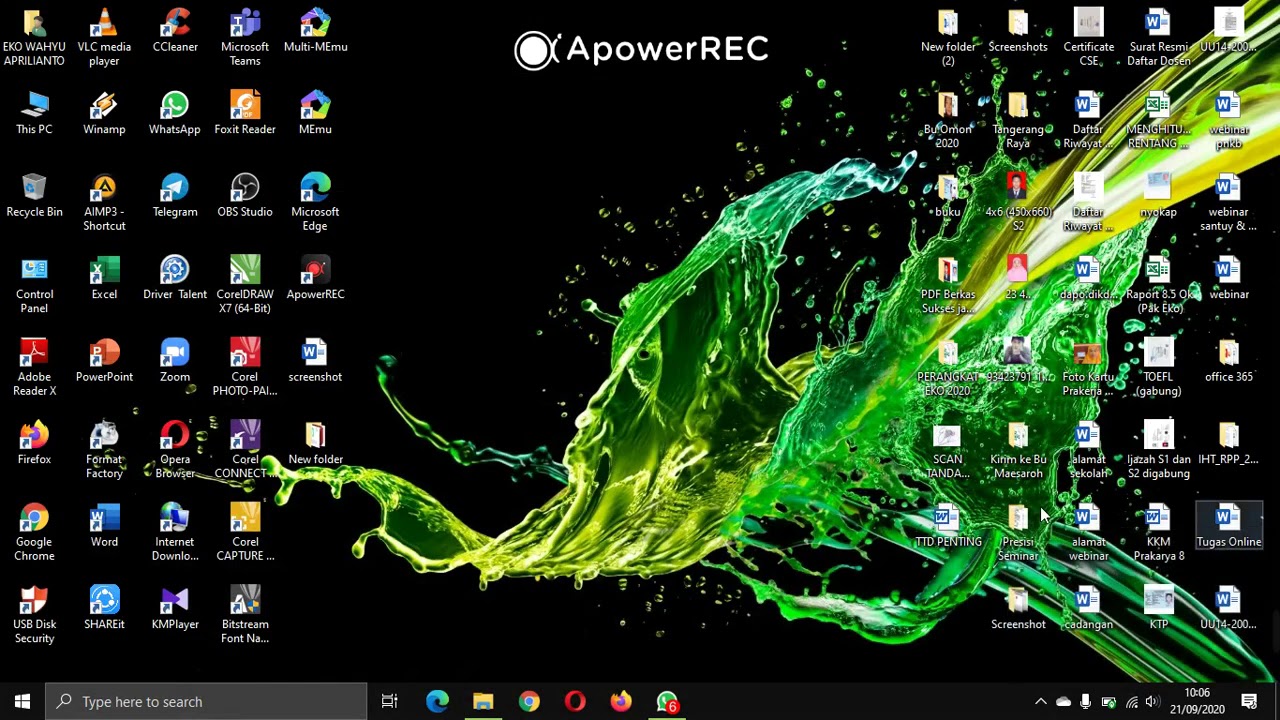Open Surat Resmi Daftar Dosen document
The height and width of the screenshot is (720, 1280).
click(1158, 37)
